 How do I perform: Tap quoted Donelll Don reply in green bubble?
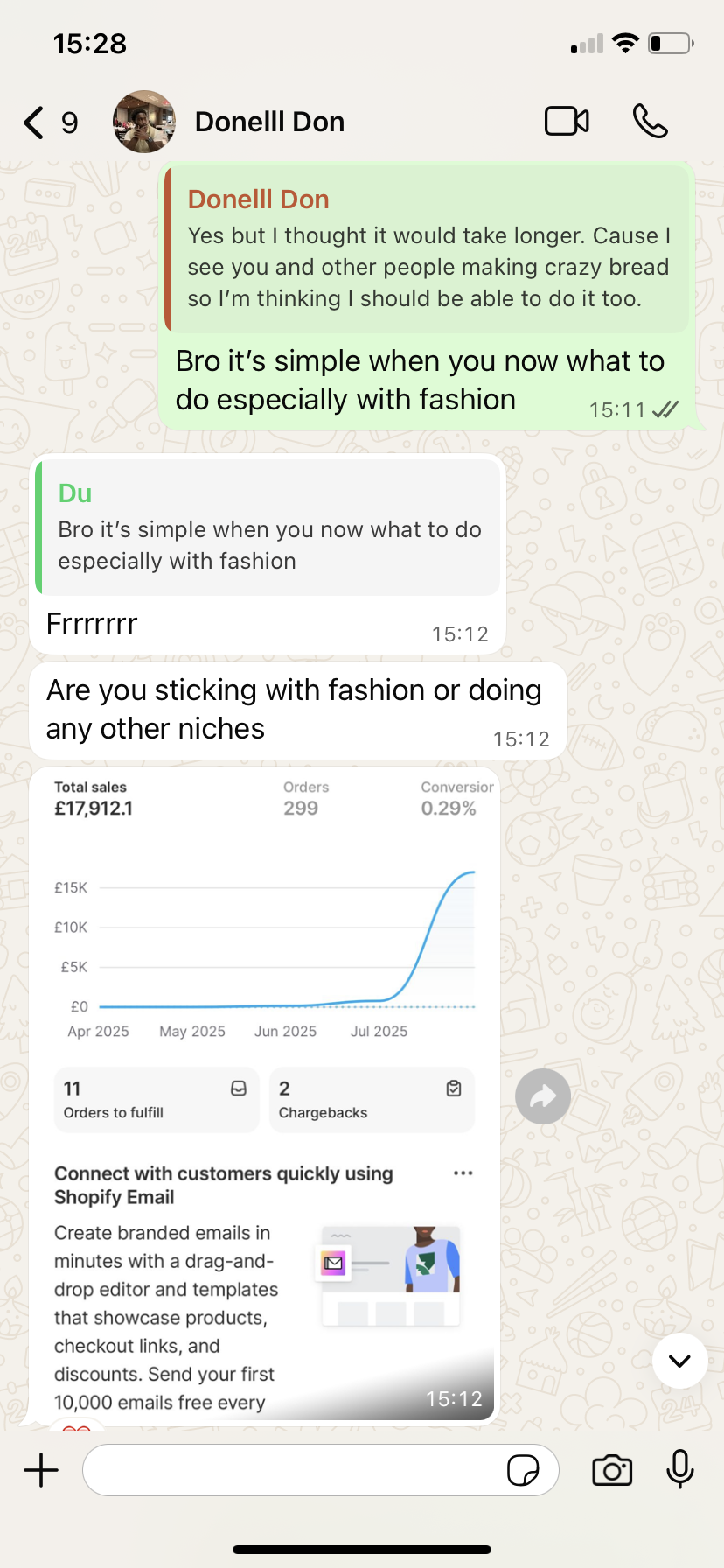coord(428,250)
